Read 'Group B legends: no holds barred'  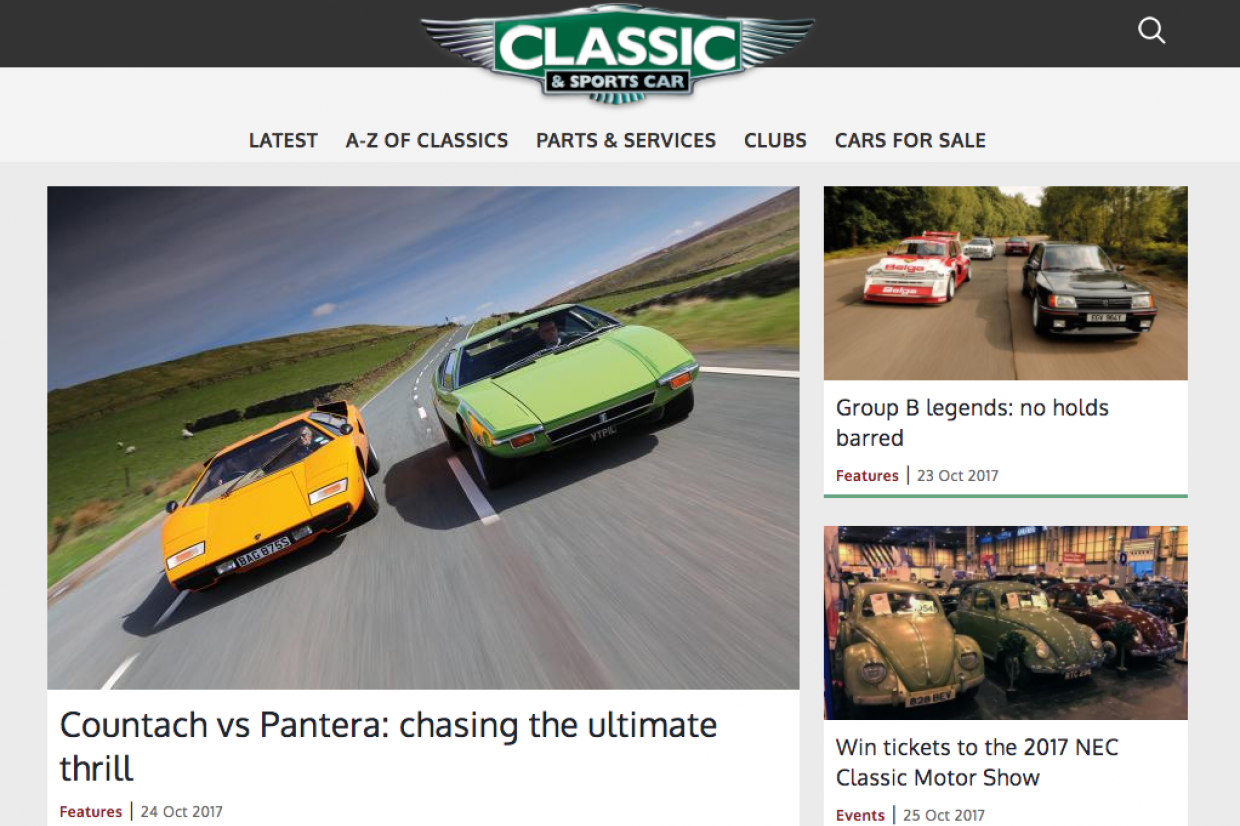click(972, 423)
